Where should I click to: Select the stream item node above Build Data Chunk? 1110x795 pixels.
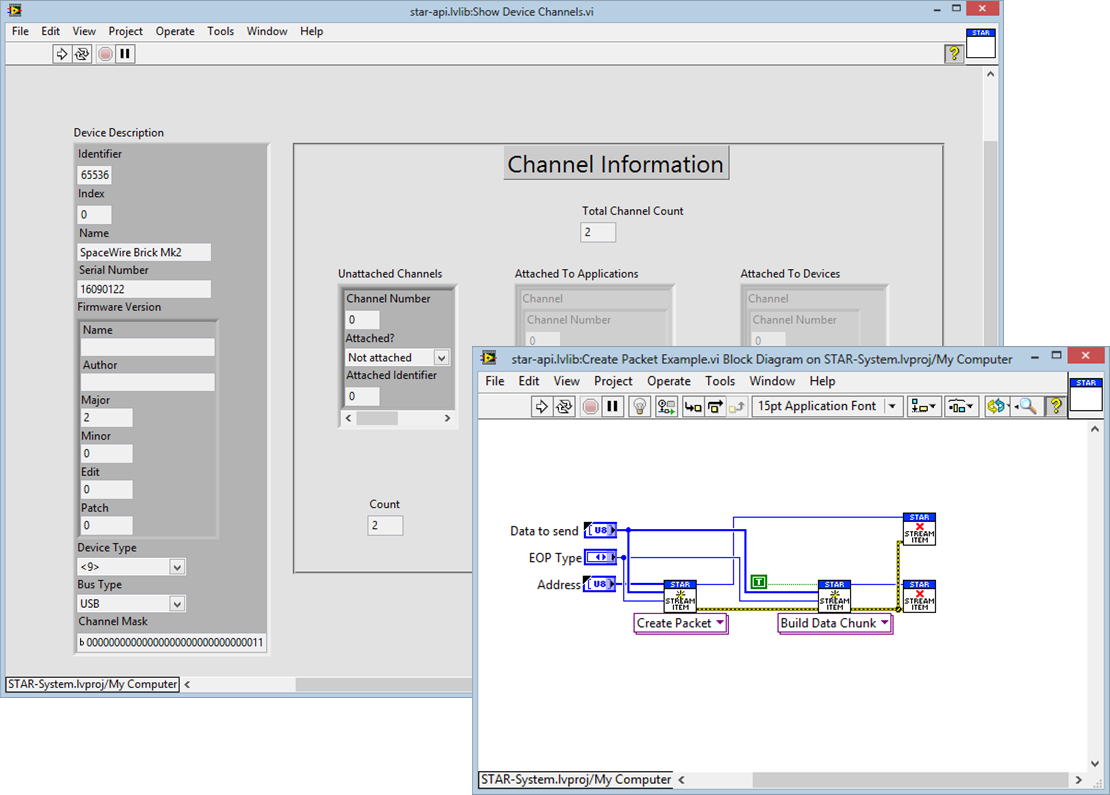click(835, 596)
